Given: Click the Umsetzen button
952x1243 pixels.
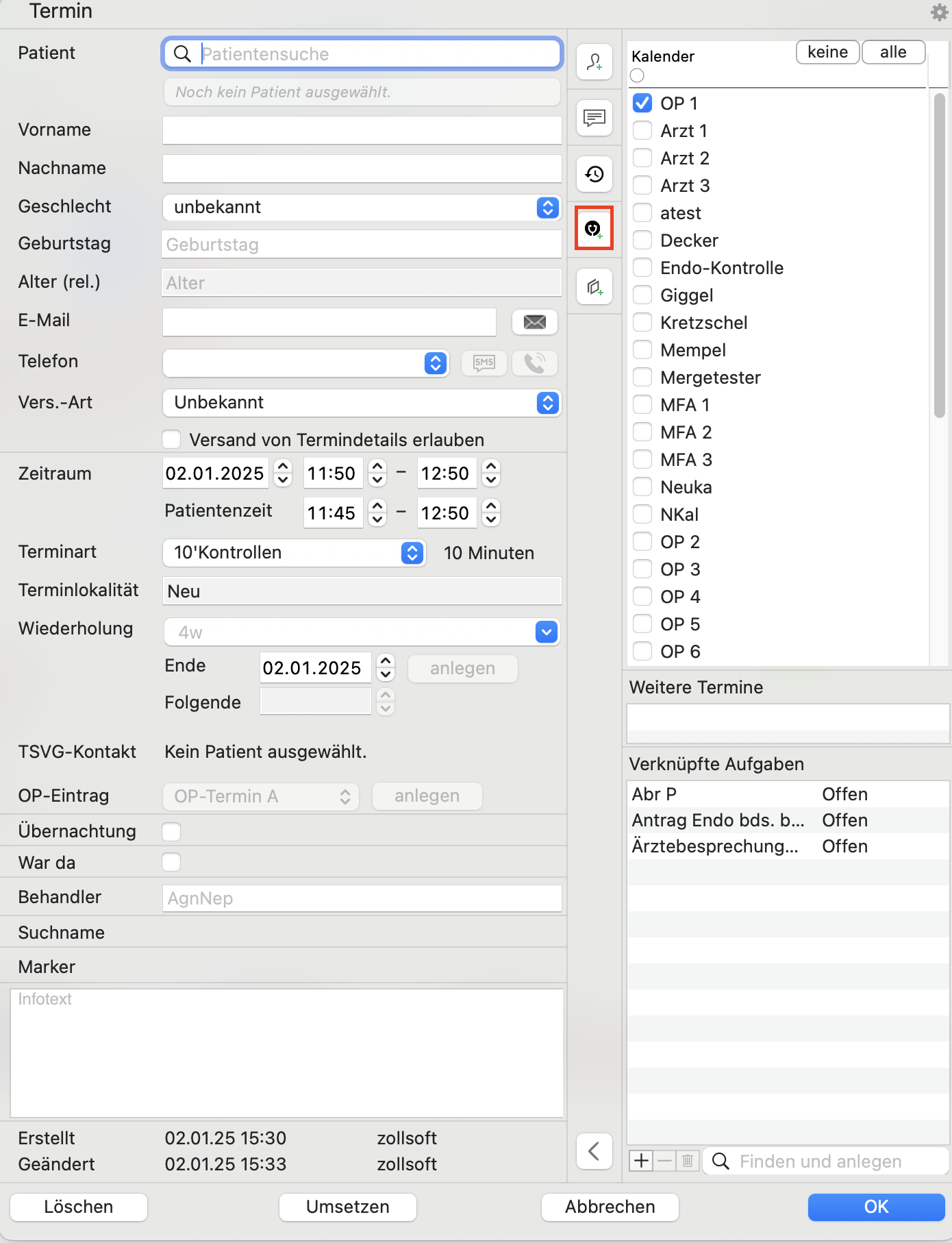Looking at the screenshot, I should [x=348, y=1207].
